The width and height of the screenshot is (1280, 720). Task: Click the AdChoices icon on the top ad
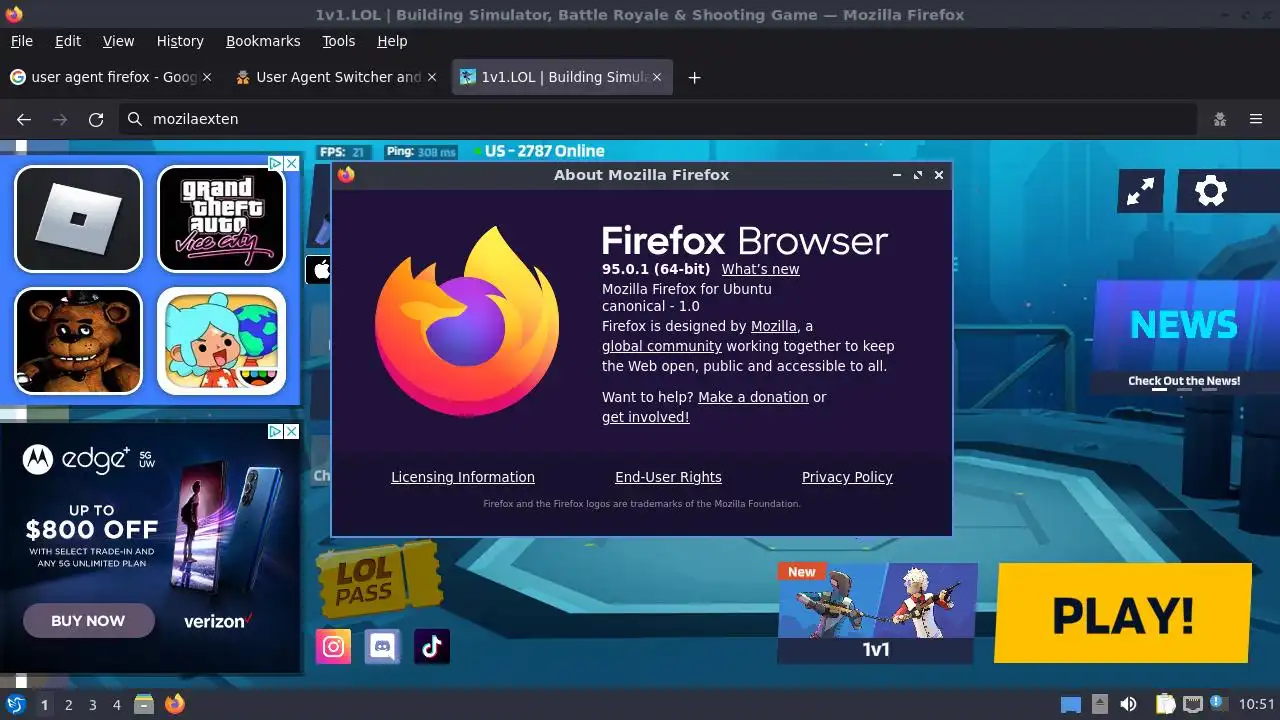[x=275, y=163]
